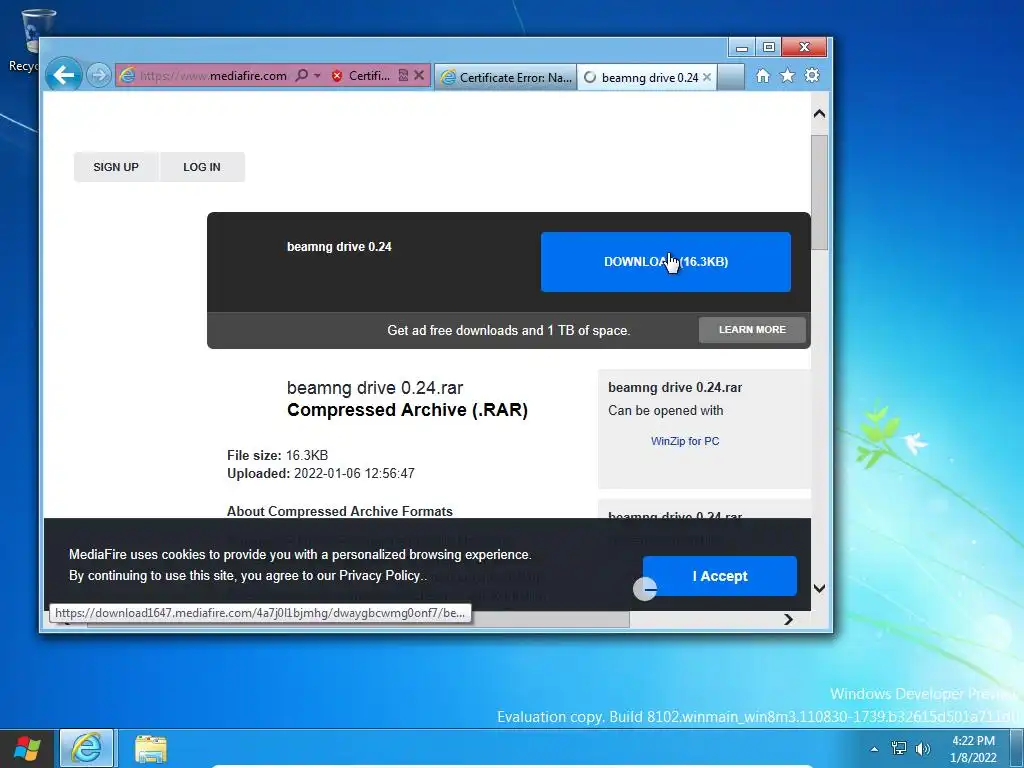The image size is (1024, 768).
Task: Open the Tools gear menu
Action: (812, 76)
